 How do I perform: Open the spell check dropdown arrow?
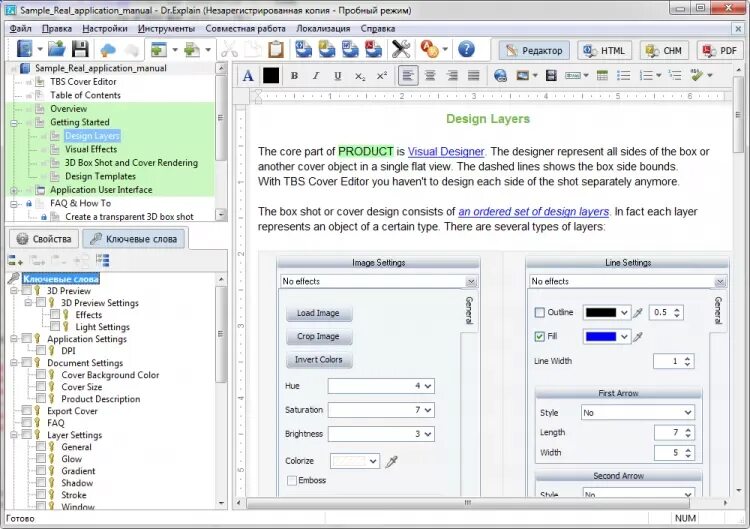710,76
